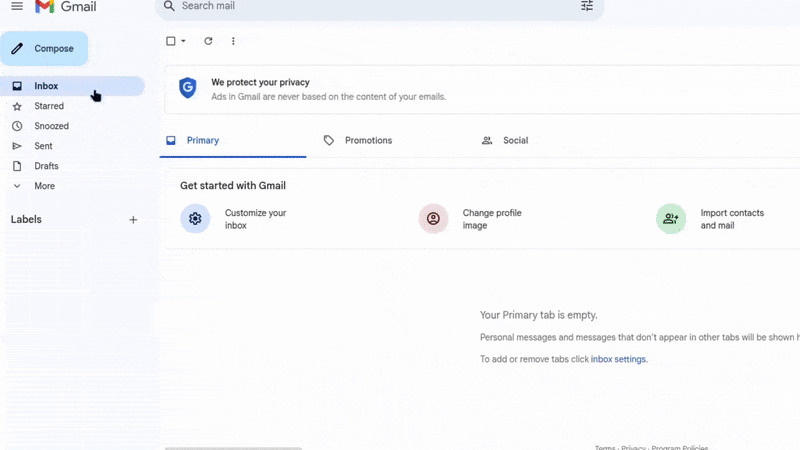This screenshot has height=450, width=800.
Task: Click the Promotions tag icon
Action: (x=329, y=140)
